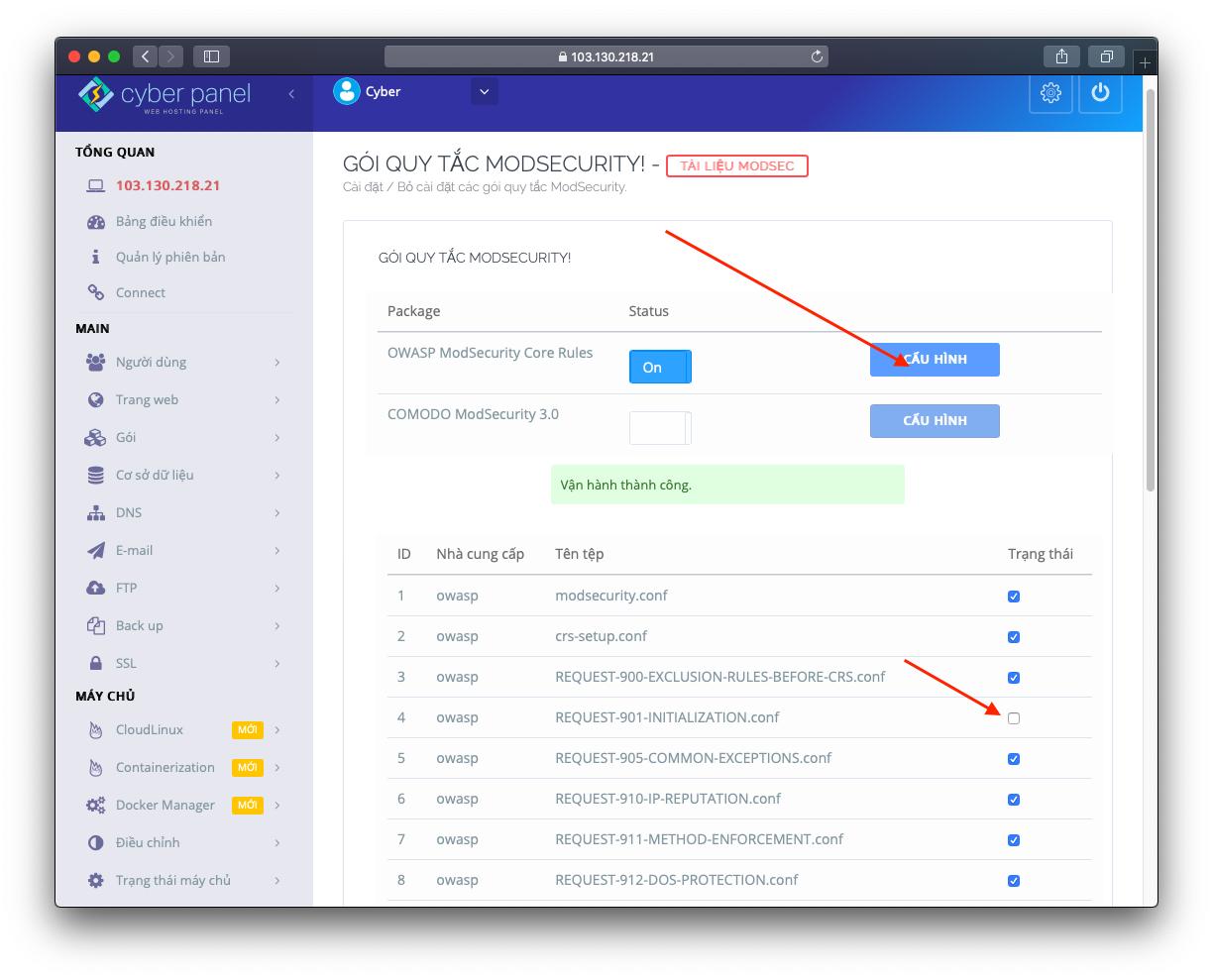Click the Điều chỉnh half-circle icon

(x=96, y=843)
